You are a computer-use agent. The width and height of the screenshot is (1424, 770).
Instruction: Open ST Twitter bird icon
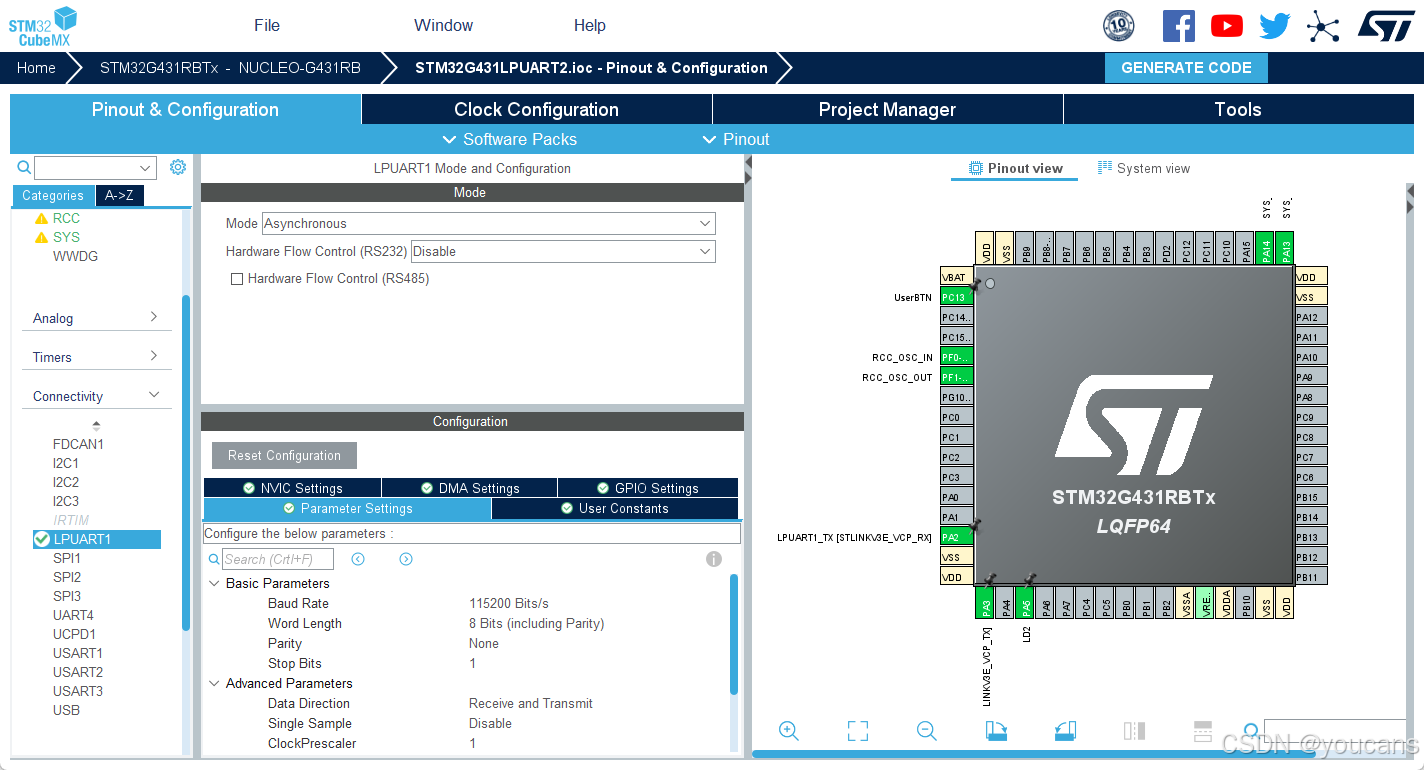click(x=1274, y=26)
